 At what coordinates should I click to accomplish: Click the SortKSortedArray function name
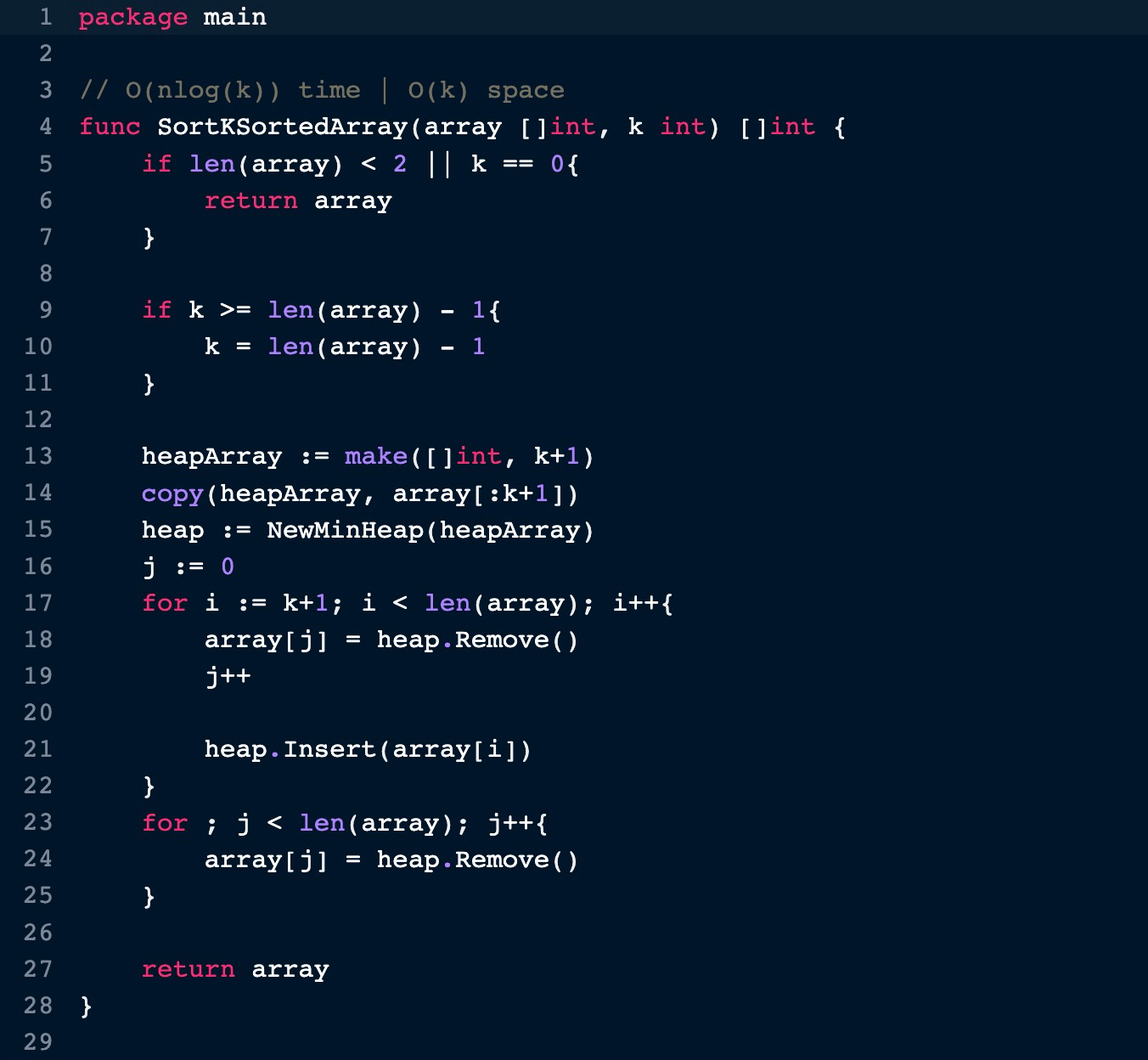tap(282, 127)
